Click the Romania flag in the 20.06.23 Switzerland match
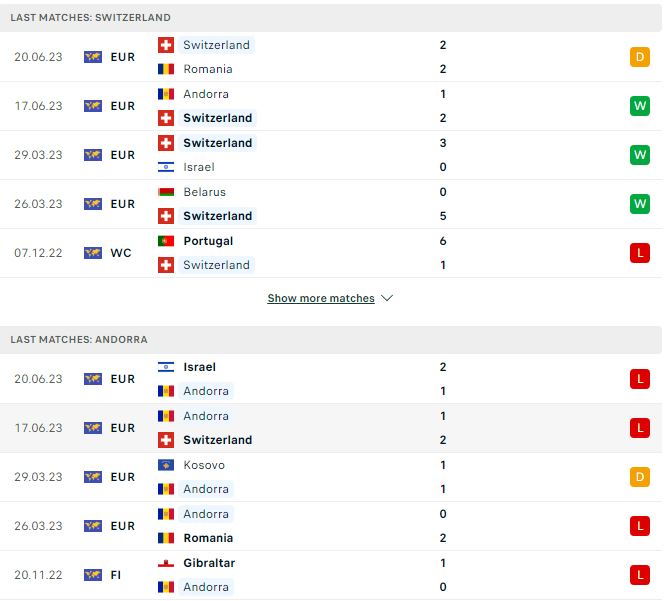This screenshot has width=671, height=601. [x=166, y=69]
